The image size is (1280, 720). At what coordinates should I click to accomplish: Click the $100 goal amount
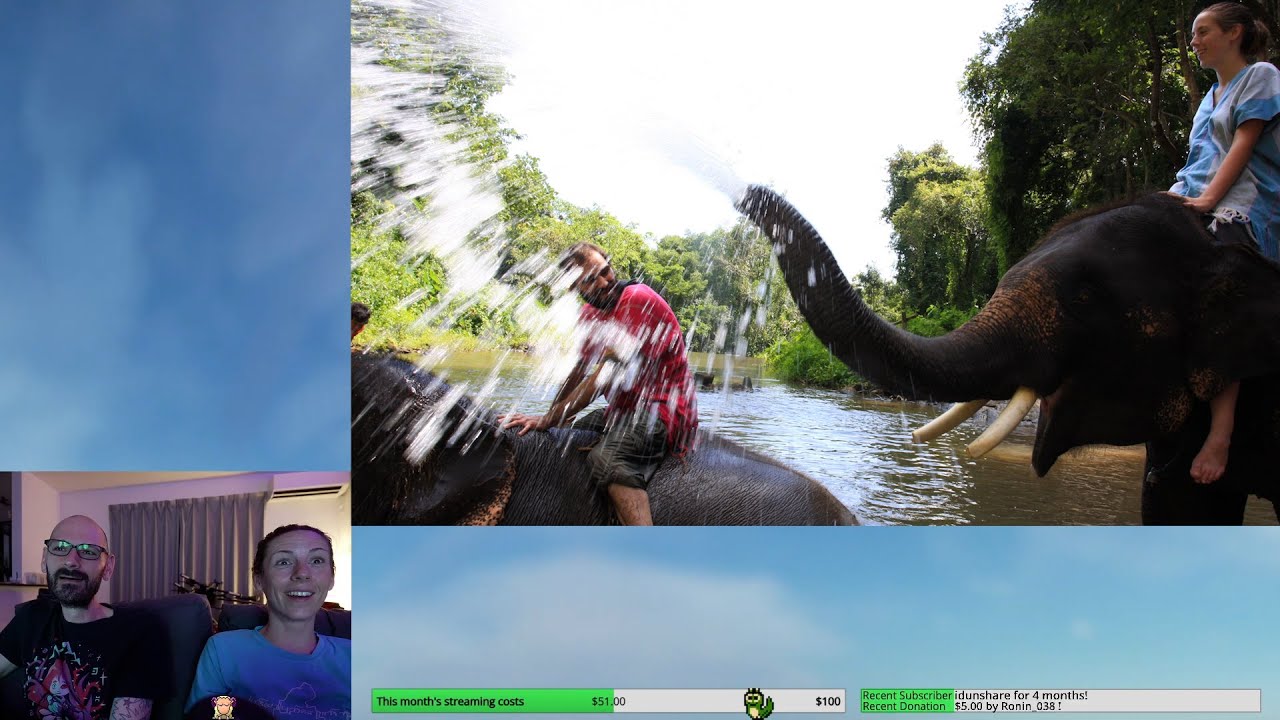tap(827, 701)
